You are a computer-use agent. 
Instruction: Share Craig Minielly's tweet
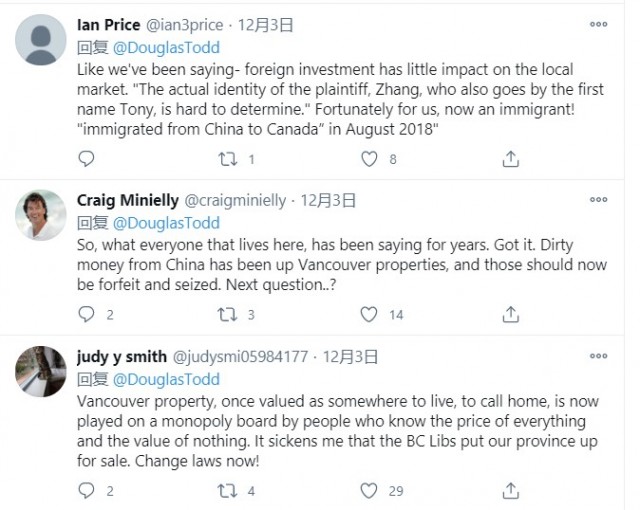511,314
